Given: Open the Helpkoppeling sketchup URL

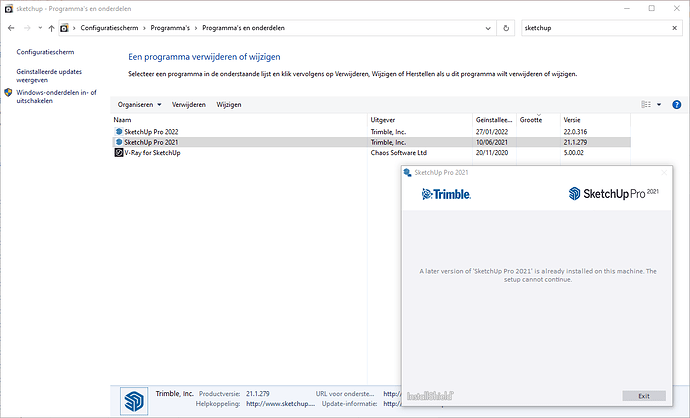Looking at the screenshot, I should [x=280, y=403].
